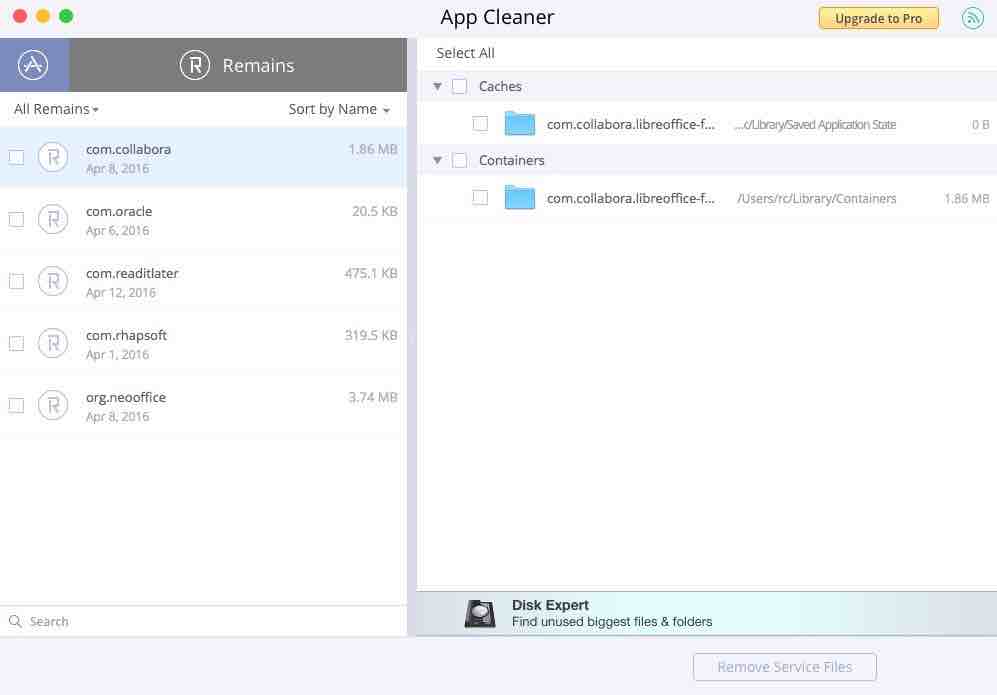Viewport: 997px width, 695px height.
Task: Click the R icon beside com.readitlater
Action: point(53,281)
